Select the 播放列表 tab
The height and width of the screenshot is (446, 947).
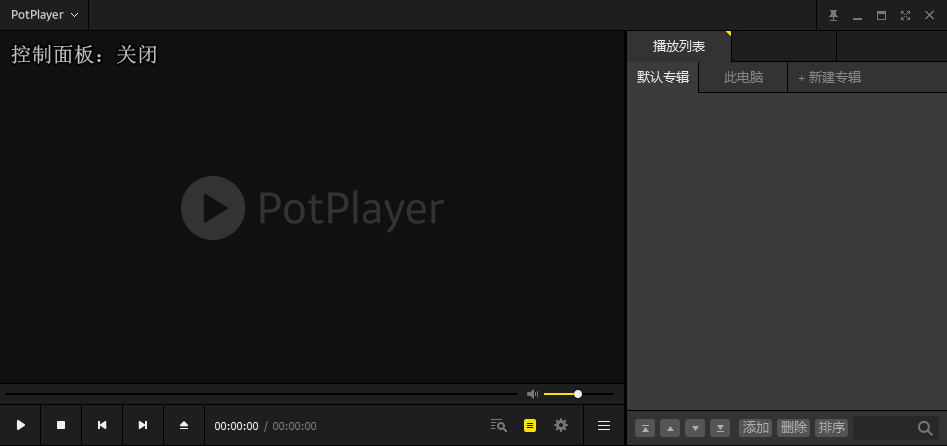[x=679, y=46]
